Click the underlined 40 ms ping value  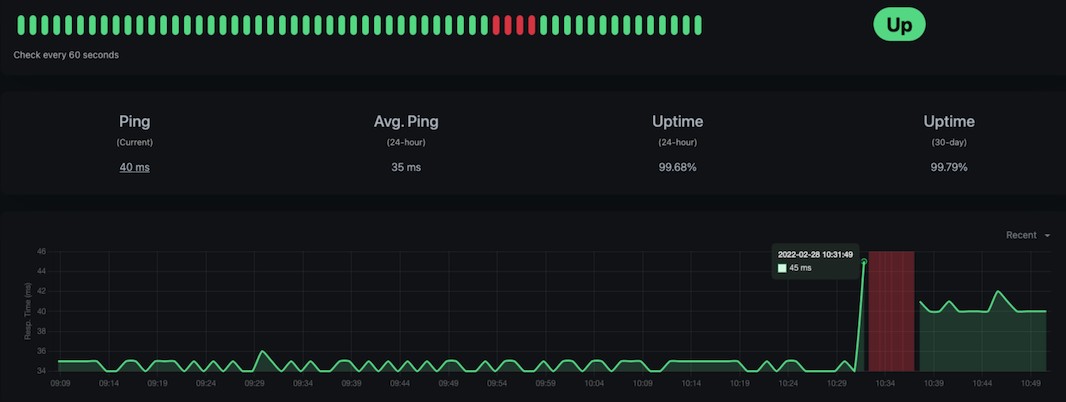coord(135,167)
